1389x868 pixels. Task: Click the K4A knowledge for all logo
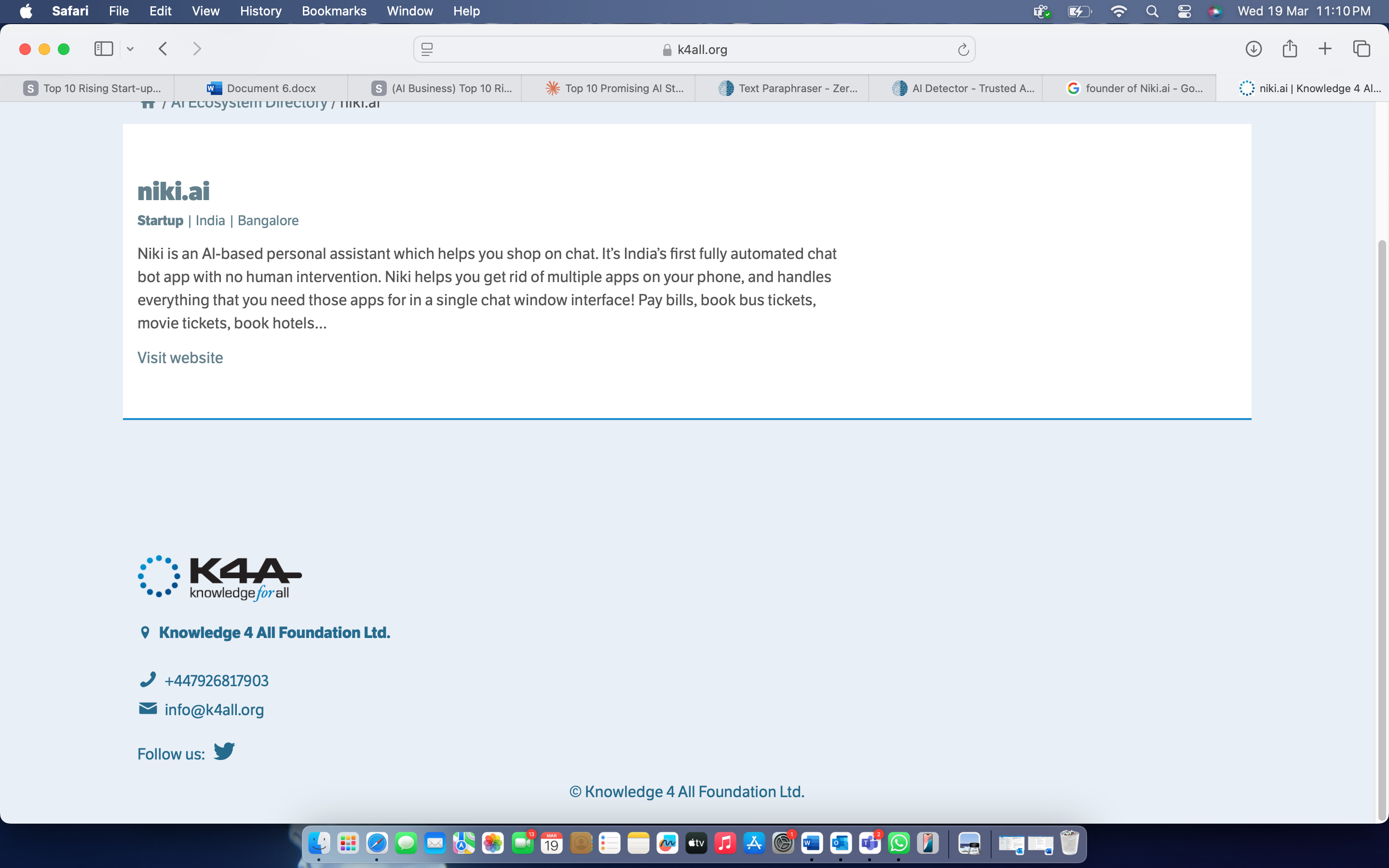point(220,578)
